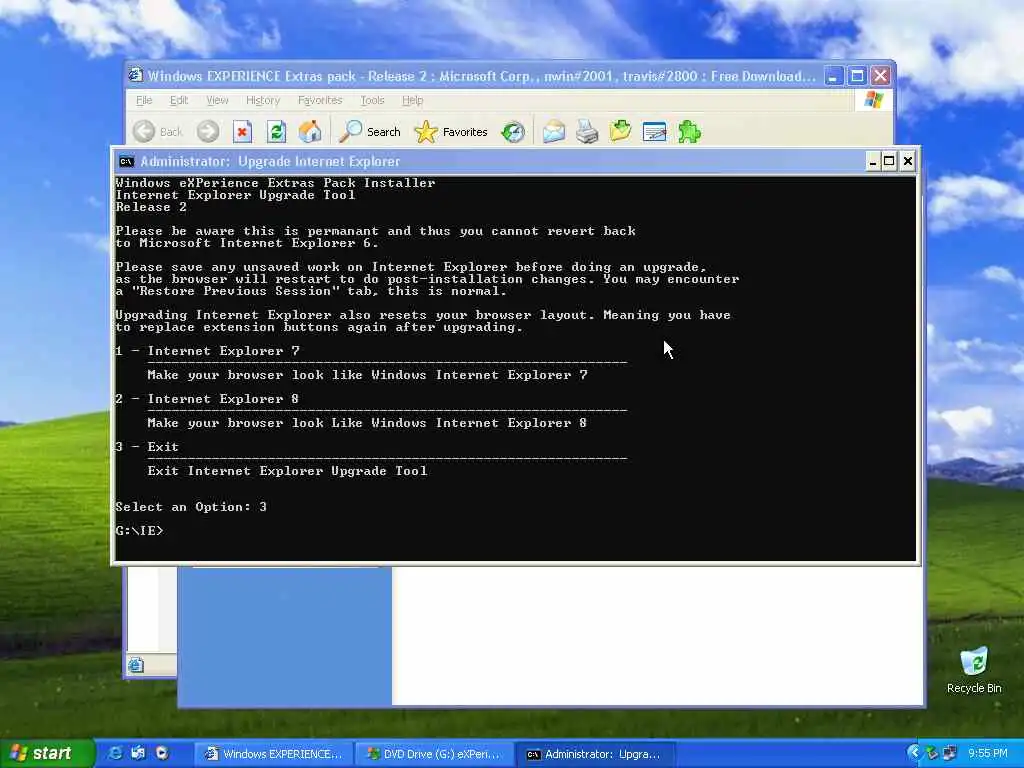Open the History menu in the browser
1024x768 pixels.
[x=263, y=100]
